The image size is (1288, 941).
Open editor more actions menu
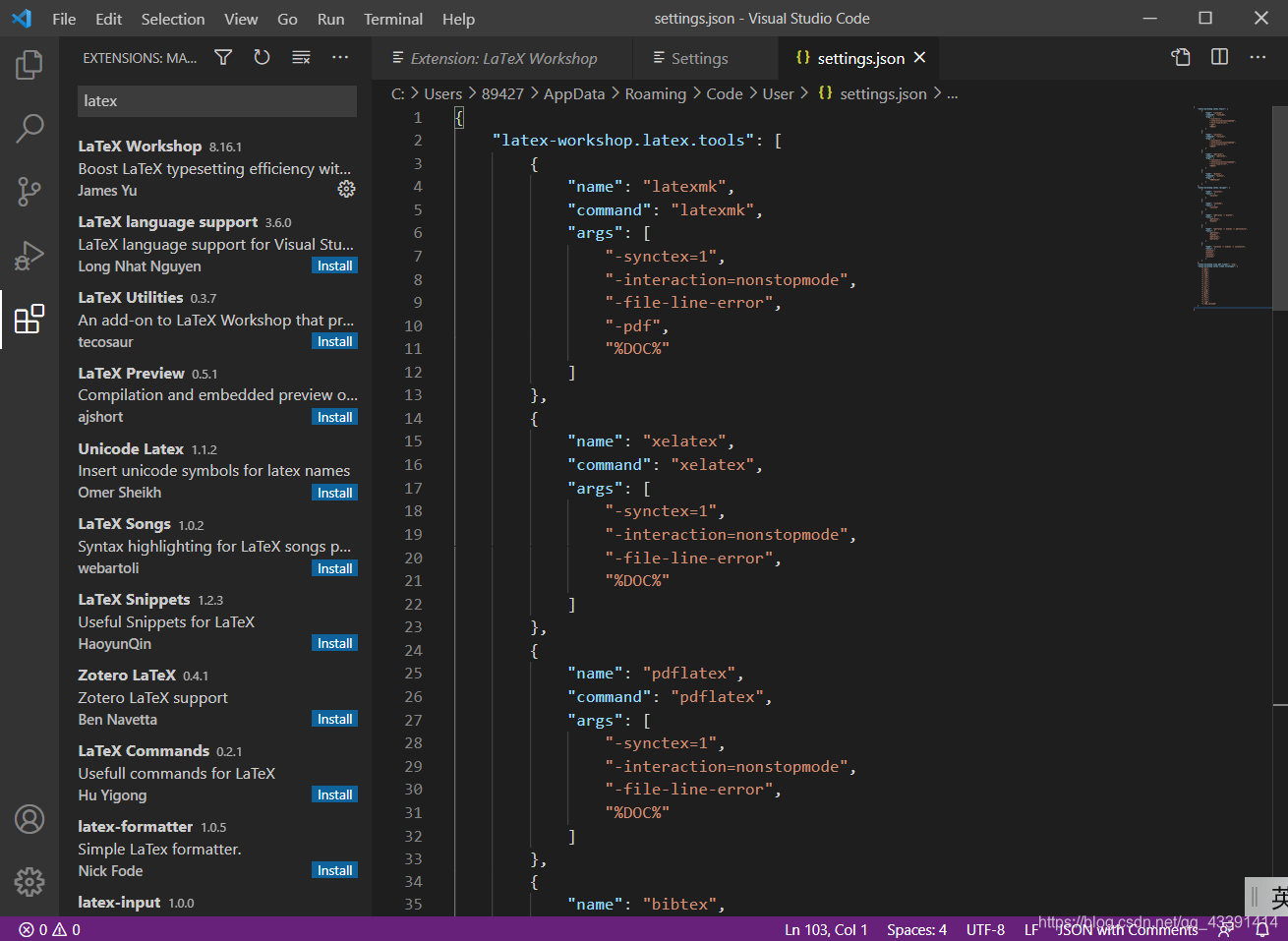tap(1258, 57)
